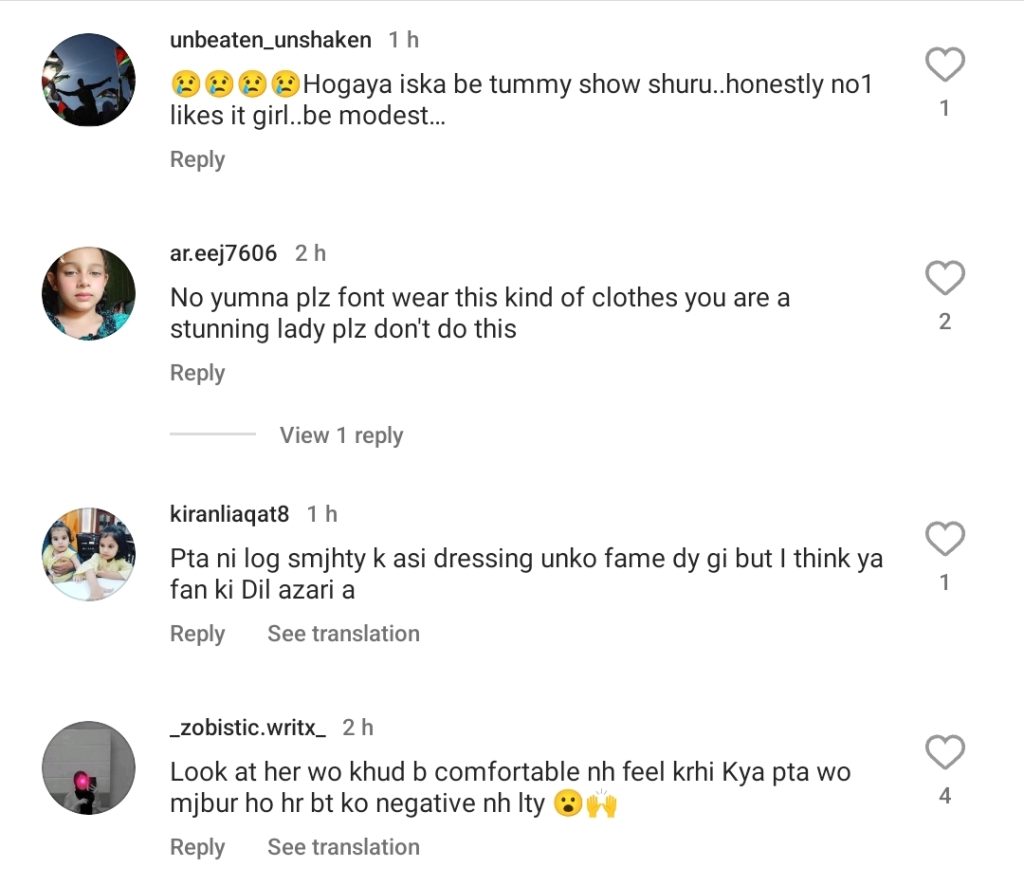Open unbeaten_unshaken's profile picture

pos(88,80)
